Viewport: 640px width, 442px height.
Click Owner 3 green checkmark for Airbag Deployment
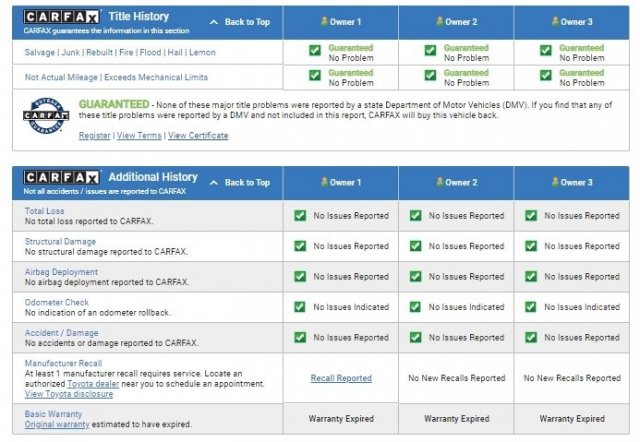pos(531,277)
